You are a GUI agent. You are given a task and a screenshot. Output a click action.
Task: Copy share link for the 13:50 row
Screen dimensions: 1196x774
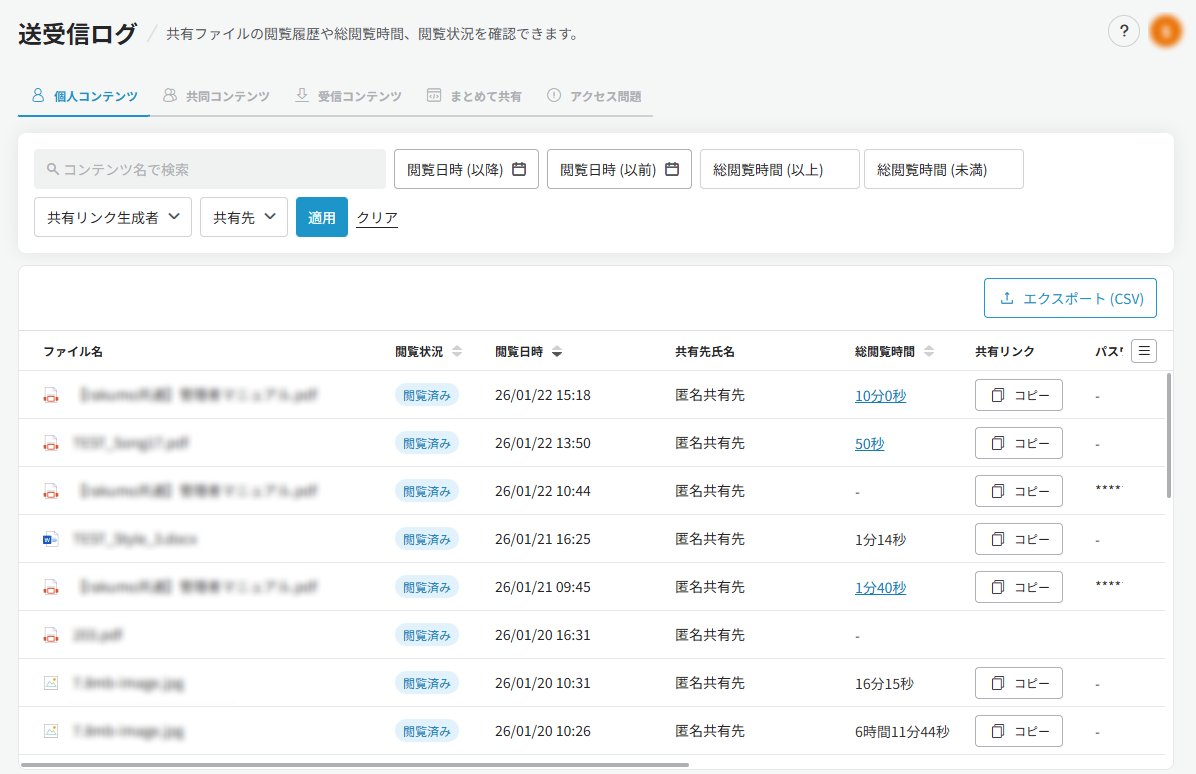pyautogui.click(x=1019, y=443)
